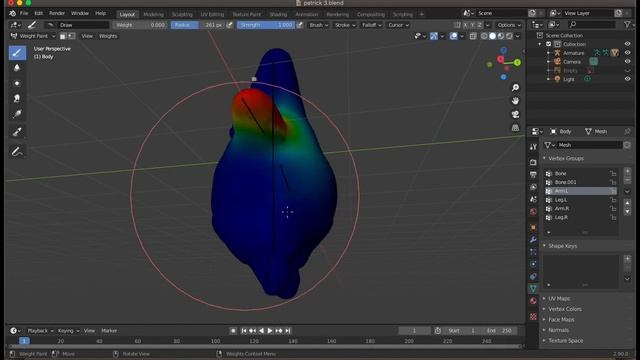640x360 pixels.
Task: Expand the Vertex Colors panel
Action: click(x=564, y=309)
